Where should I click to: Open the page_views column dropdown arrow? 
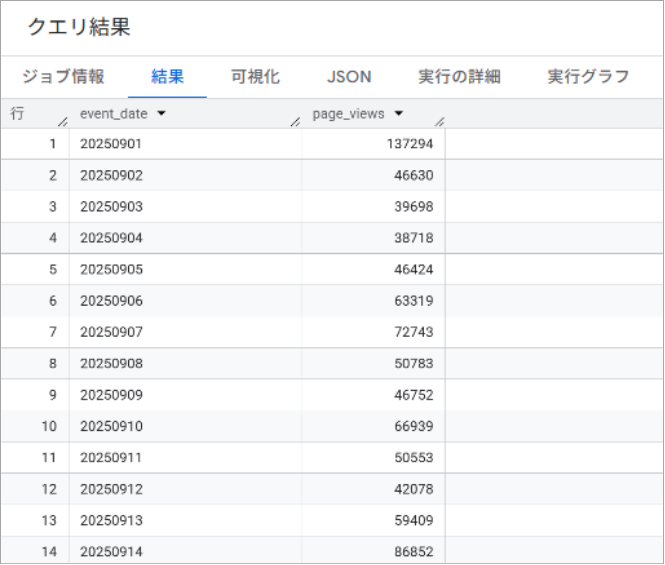point(399,114)
